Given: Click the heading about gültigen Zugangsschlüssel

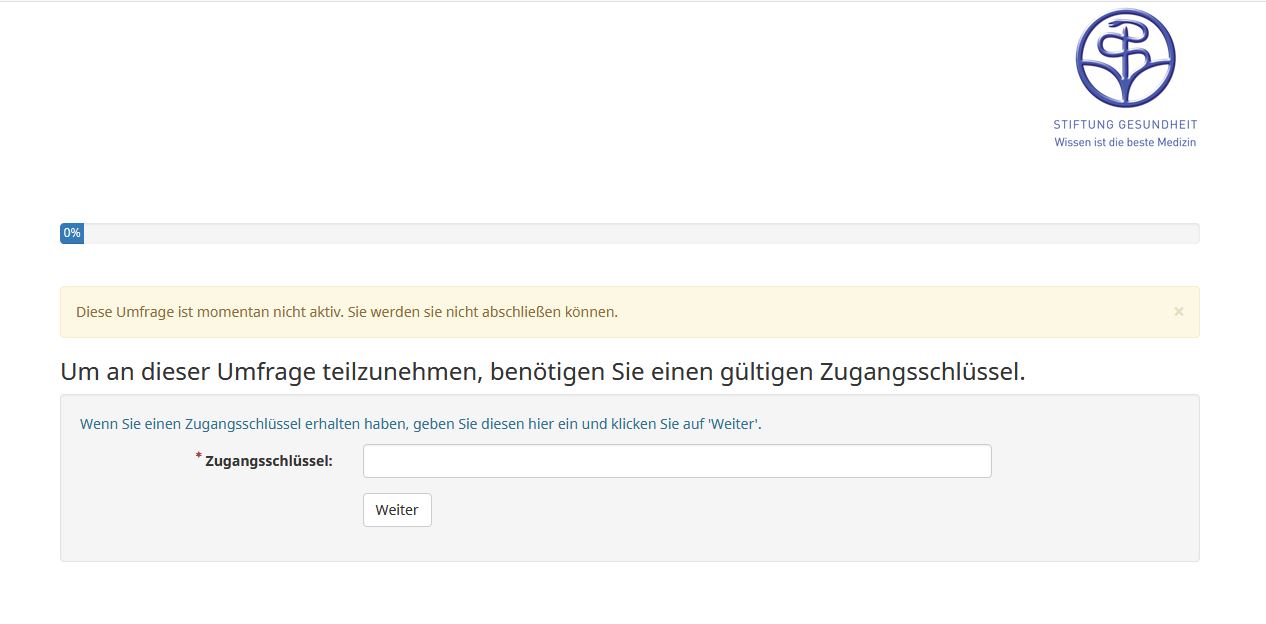Looking at the screenshot, I should 542,372.
